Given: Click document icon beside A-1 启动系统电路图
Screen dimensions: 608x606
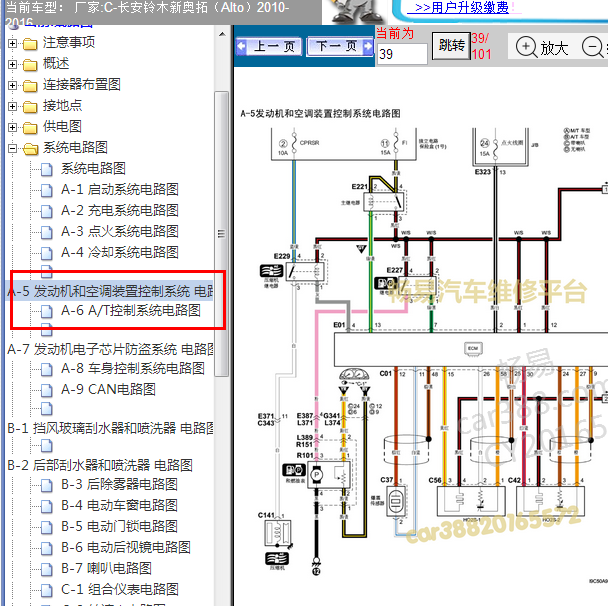Looking at the screenshot, I should pos(47,190).
